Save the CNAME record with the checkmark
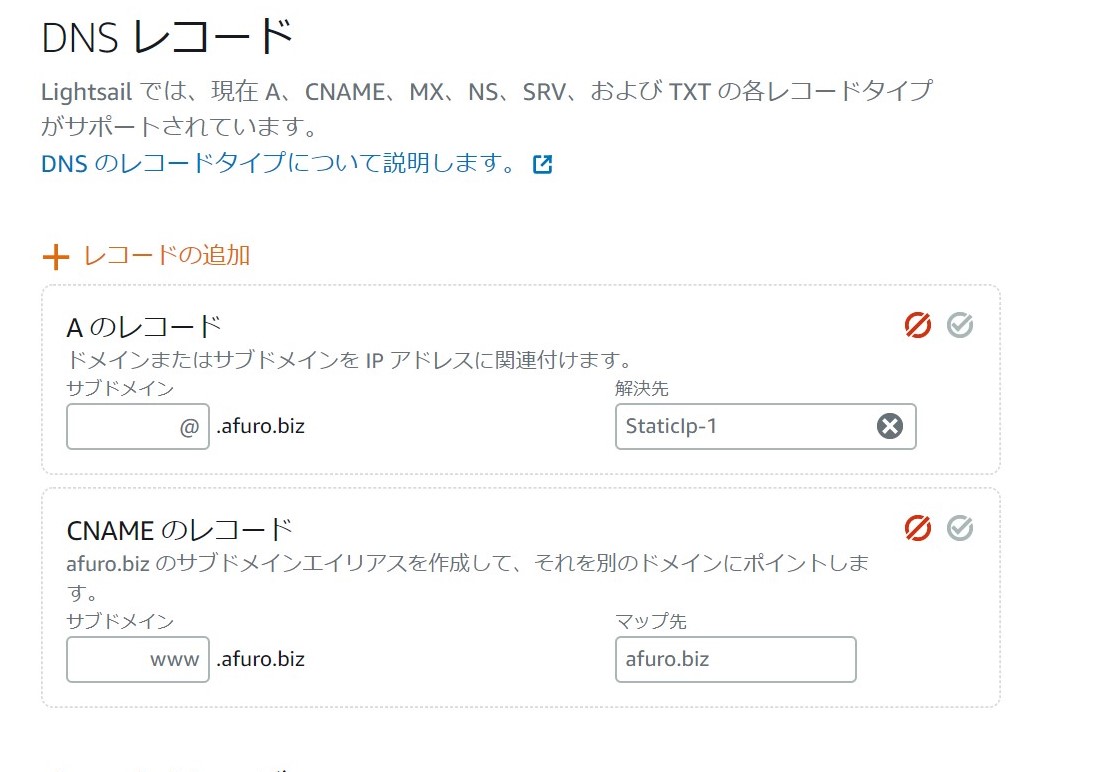This screenshot has height=772, width=1117. tap(960, 527)
